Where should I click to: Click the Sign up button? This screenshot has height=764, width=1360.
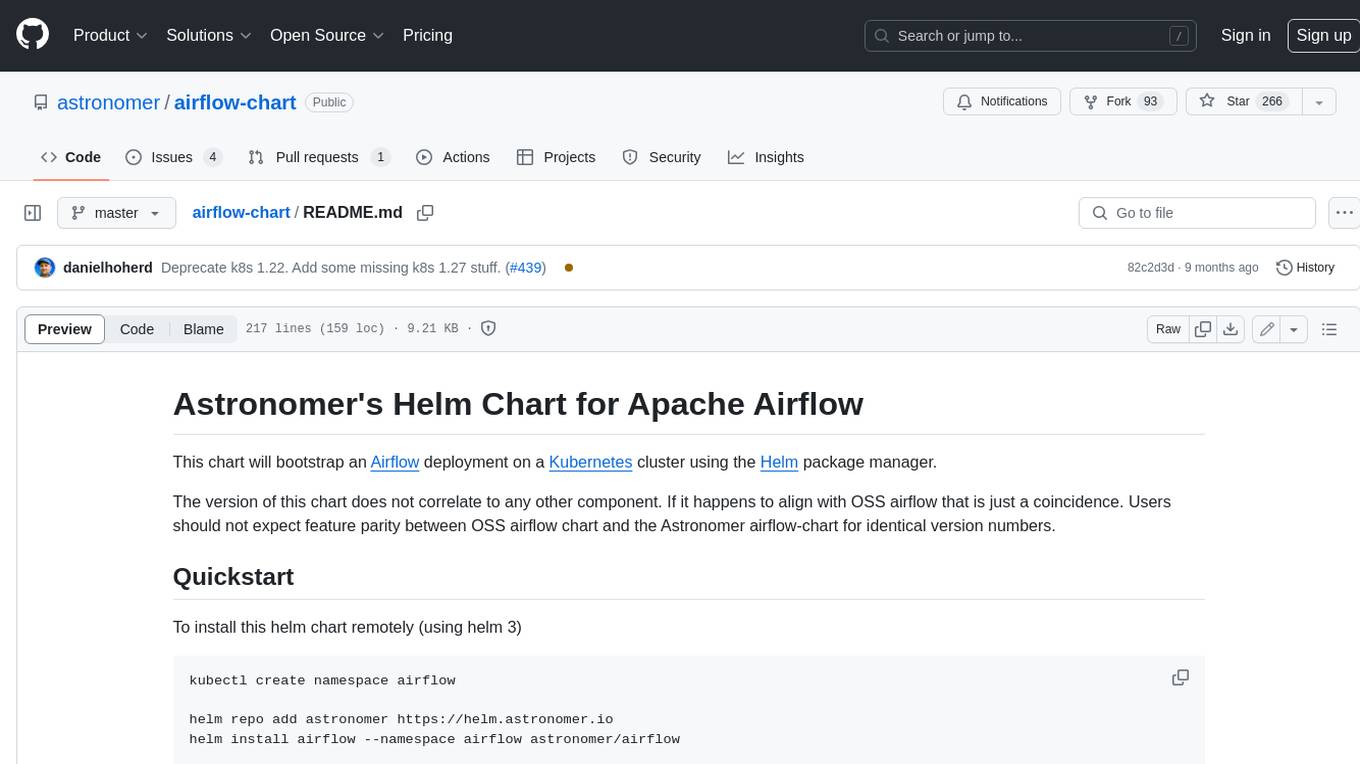coord(1323,35)
